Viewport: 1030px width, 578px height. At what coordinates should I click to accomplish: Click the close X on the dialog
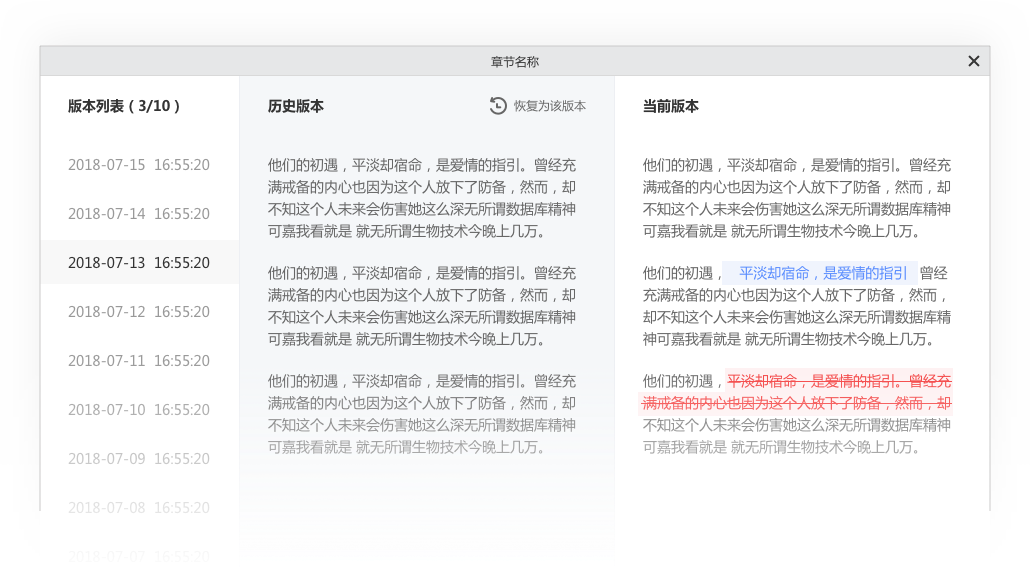click(x=973, y=60)
